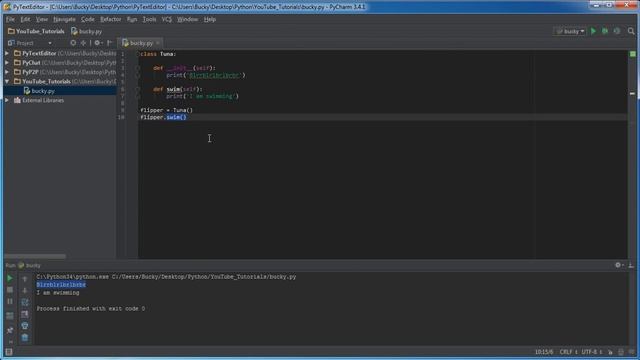The width and height of the screenshot is (640, 360).
Task: Select bucky.py in the project tree
Action: [43, 91]
